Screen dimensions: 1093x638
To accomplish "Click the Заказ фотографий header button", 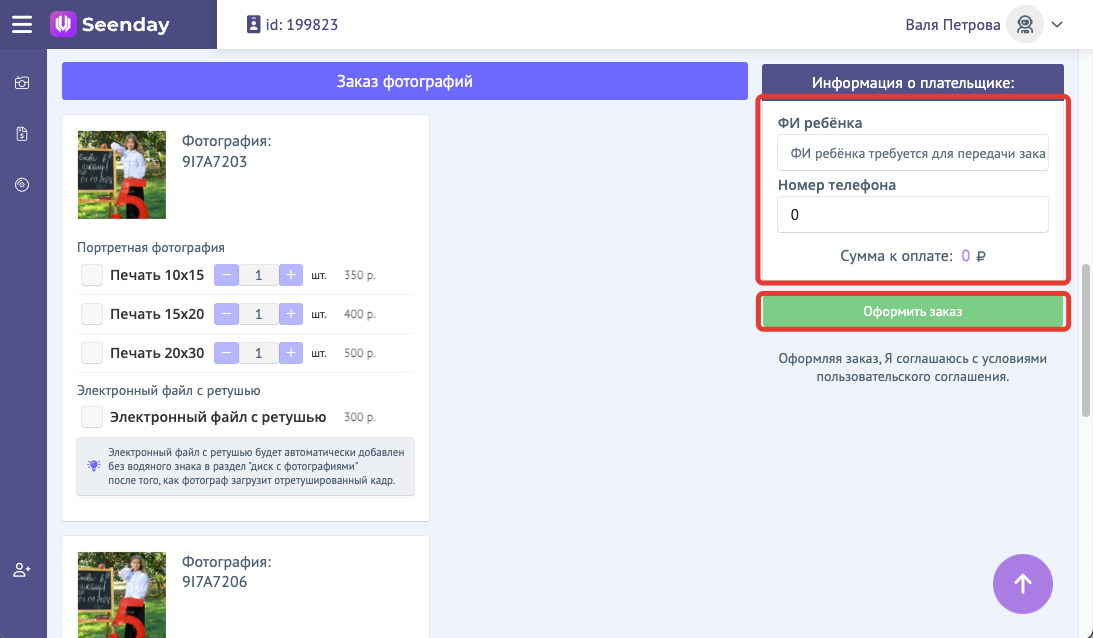I will 404,81.
